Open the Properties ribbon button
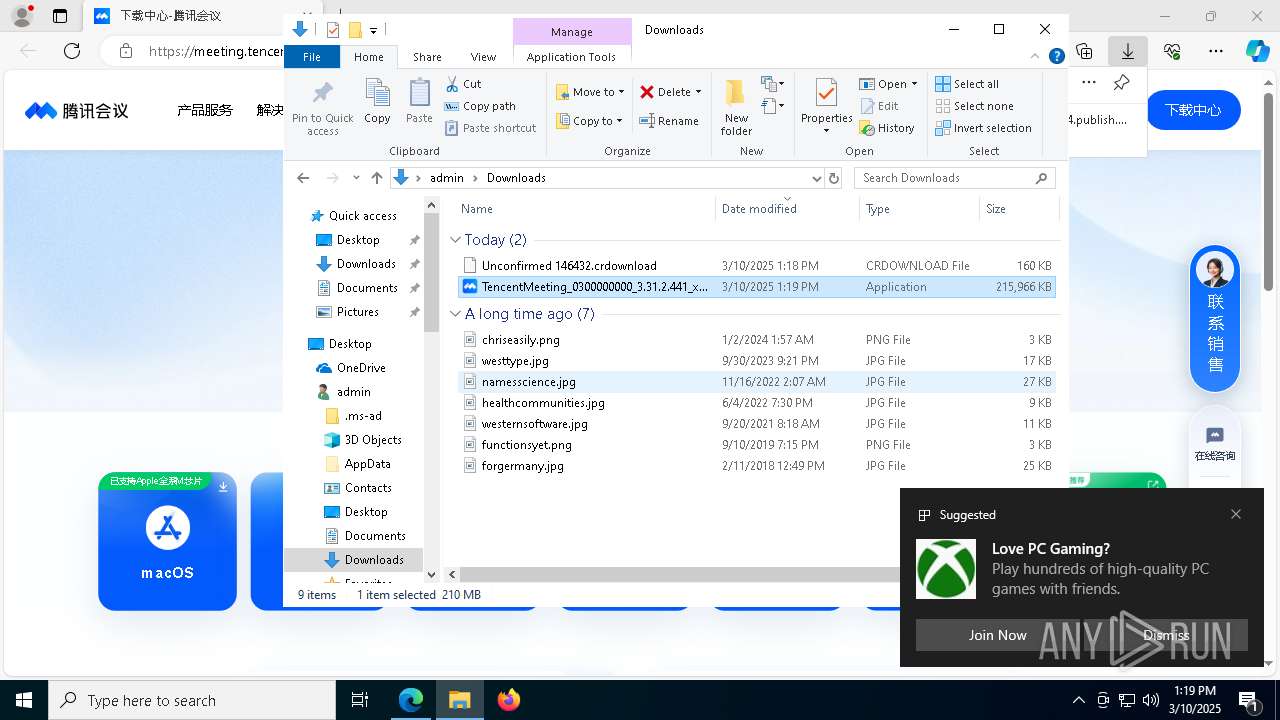1280x720 pixels. 826,106
